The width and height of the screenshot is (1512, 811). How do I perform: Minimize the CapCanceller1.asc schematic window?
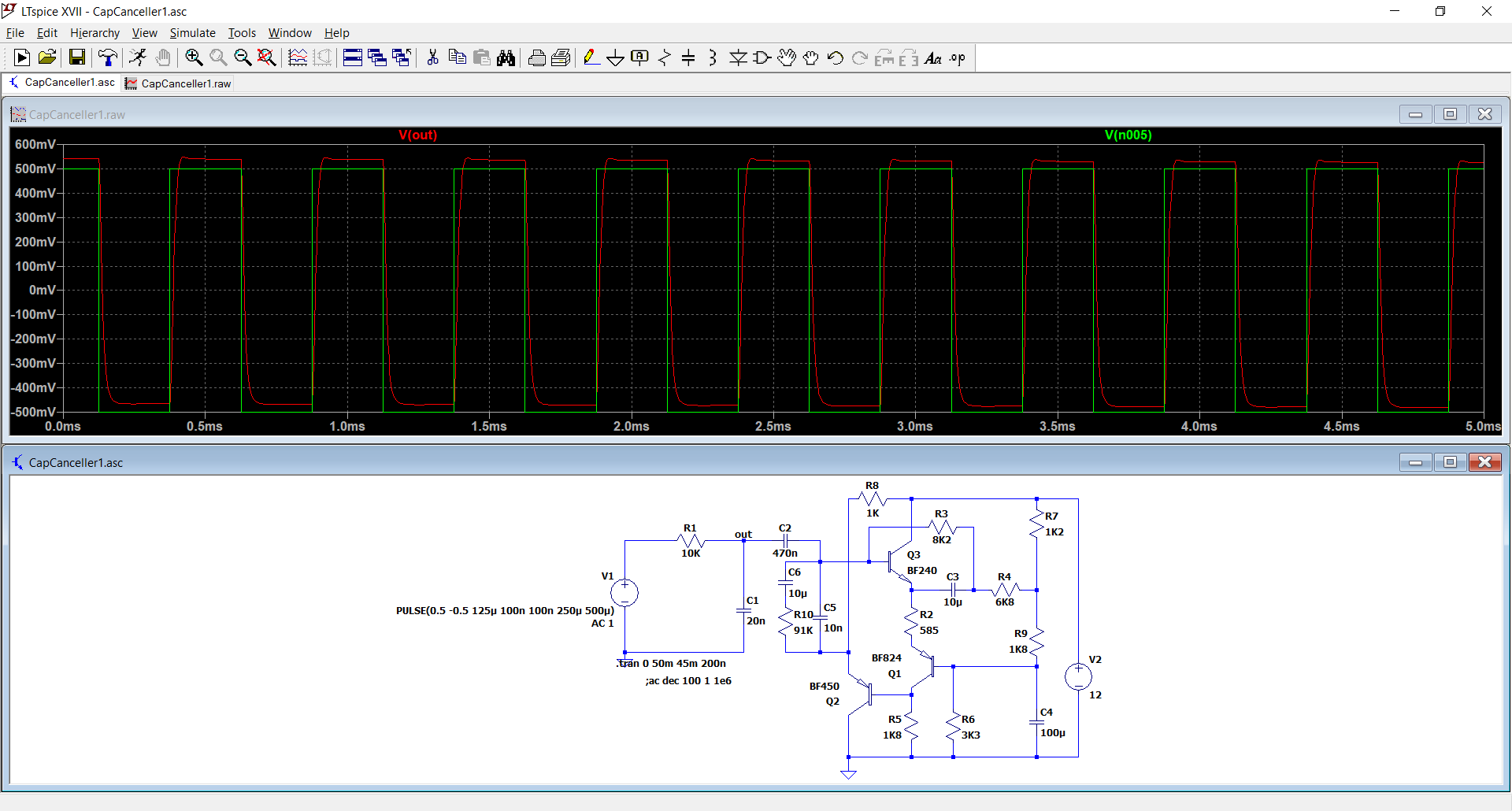click(x=1415, y=462)
